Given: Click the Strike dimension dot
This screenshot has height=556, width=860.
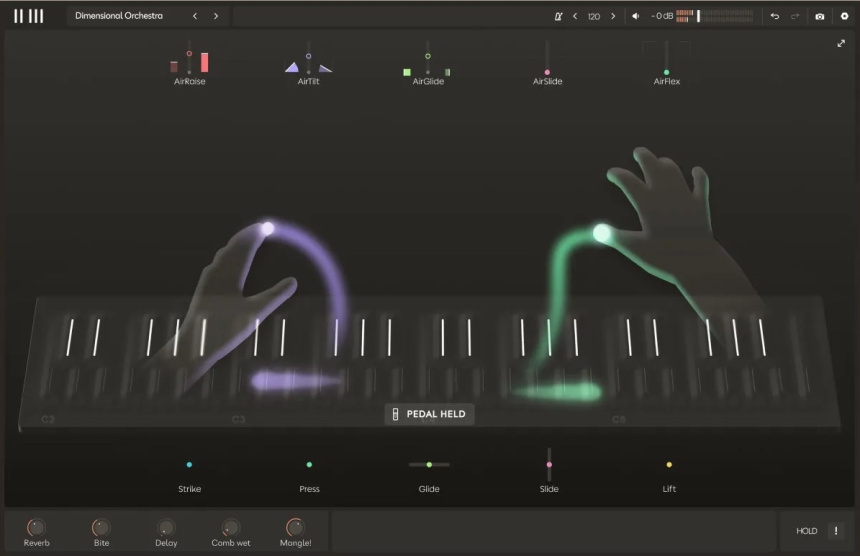Looking at the screenshot, I should pos(189,464).
